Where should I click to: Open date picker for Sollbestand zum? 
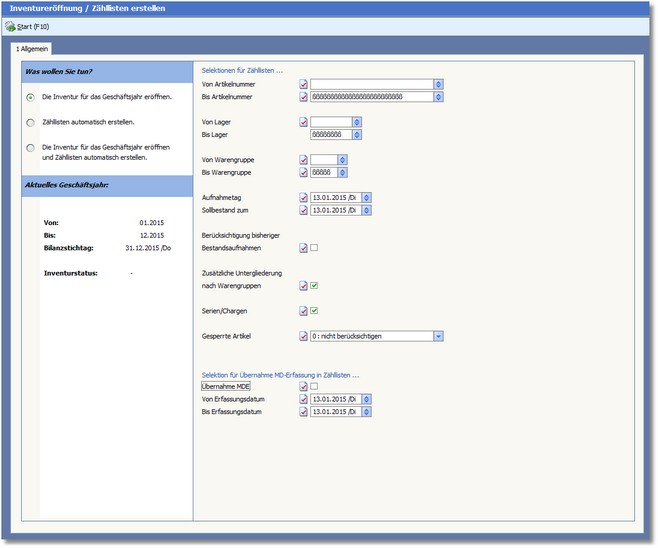[x=367, y=210]
